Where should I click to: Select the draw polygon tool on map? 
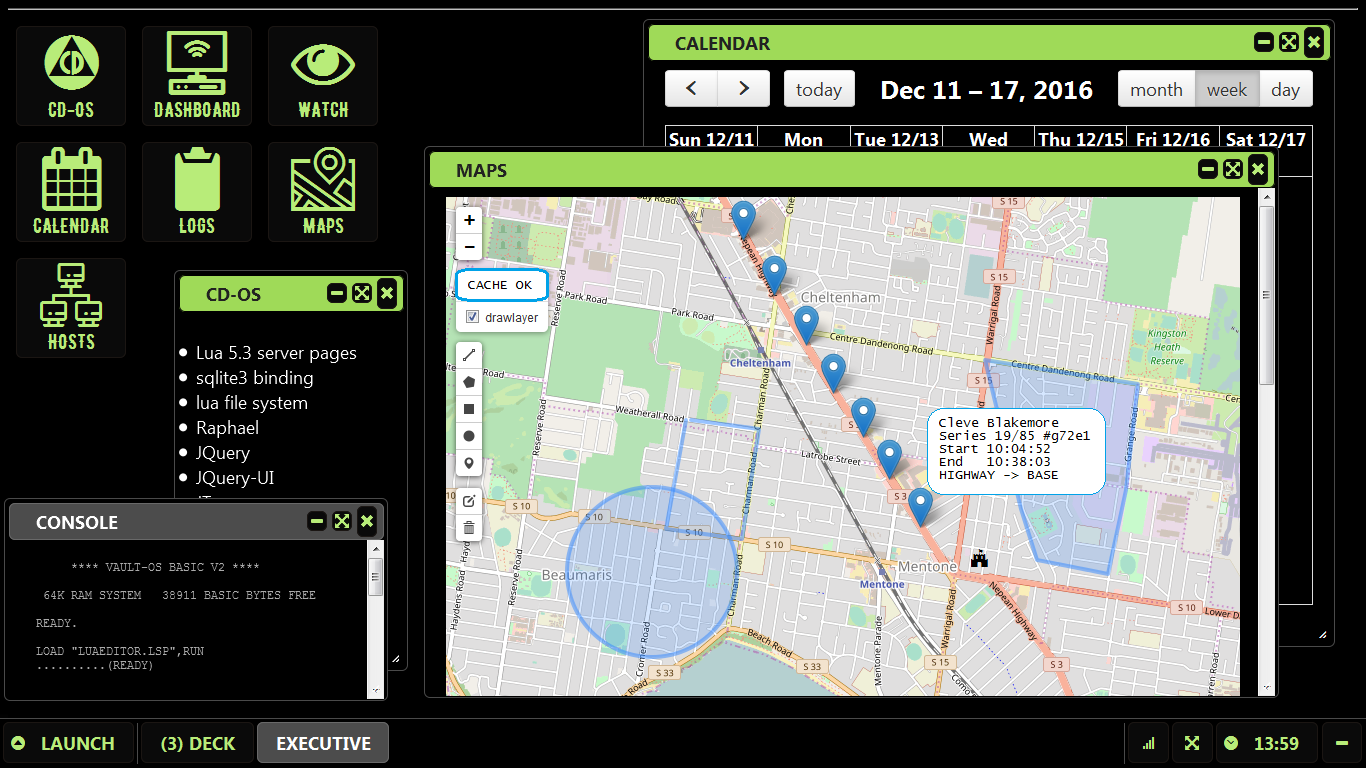pyautogui.click(x=469, y=381)
